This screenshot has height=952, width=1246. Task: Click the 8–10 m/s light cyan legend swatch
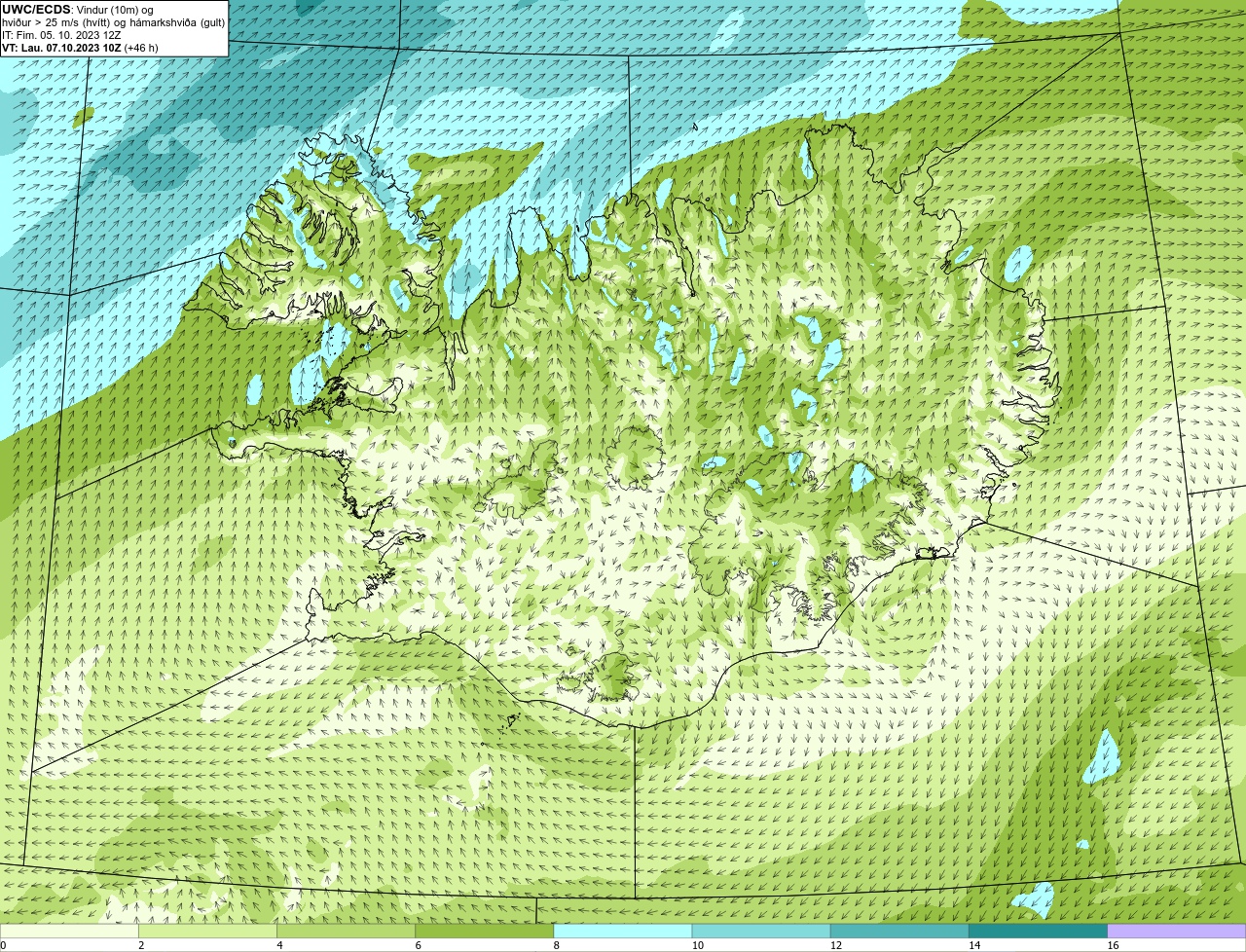tap(623, 931)
